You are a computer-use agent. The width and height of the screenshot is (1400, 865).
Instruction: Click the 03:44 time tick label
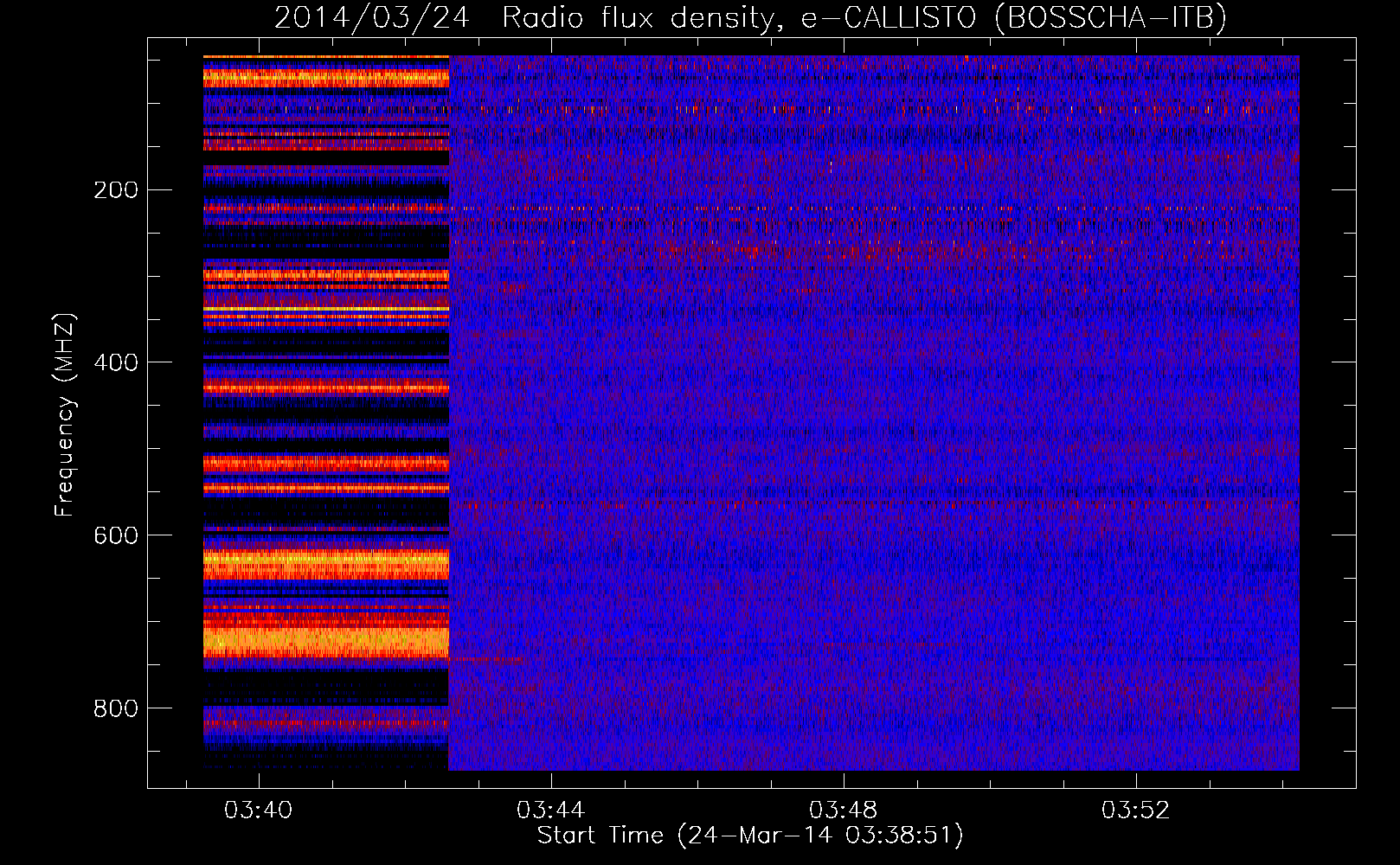pyautogui.click(x=551, y=811)
